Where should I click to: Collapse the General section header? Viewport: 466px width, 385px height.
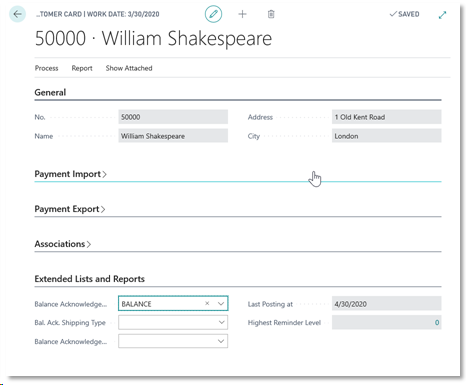click(50, 92)
